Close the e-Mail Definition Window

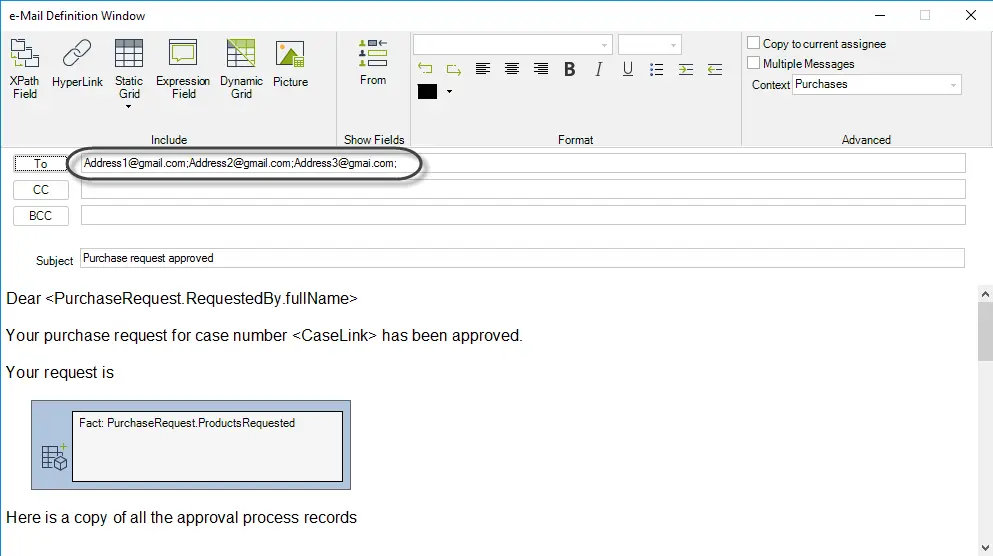coord(971,15)
